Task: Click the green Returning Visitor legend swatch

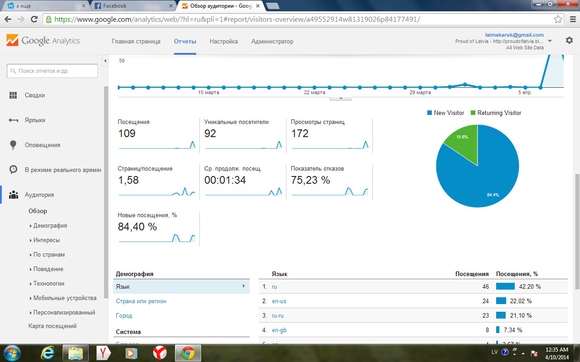Action: pyautogui.click(x=473, y=113)
